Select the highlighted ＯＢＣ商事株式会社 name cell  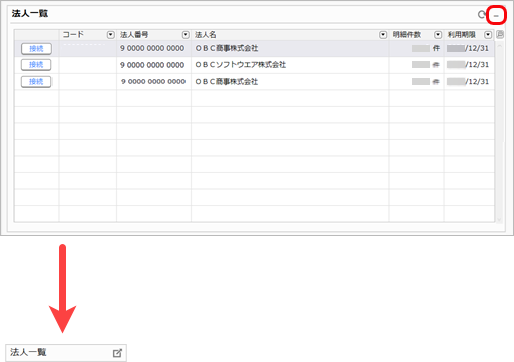pos(290,49)
